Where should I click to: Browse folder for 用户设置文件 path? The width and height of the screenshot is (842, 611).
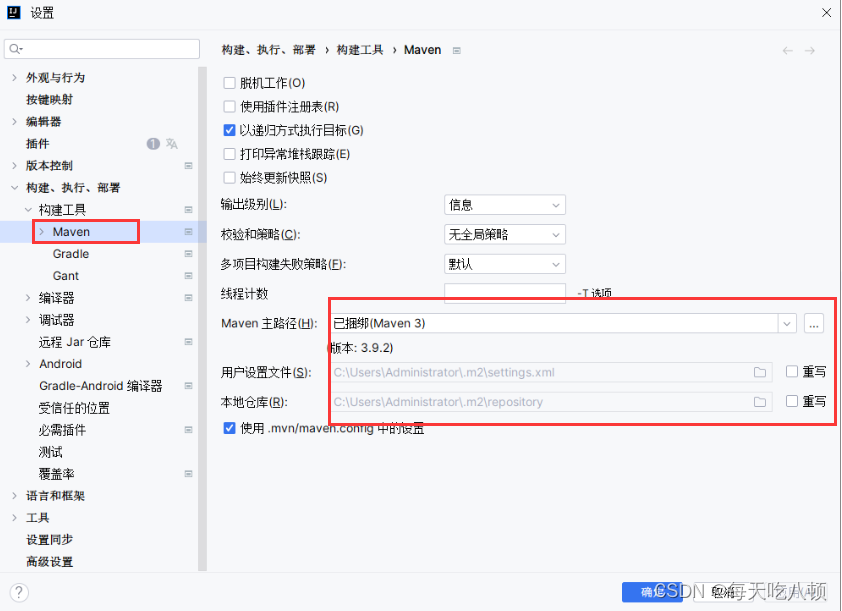(x=759, y=372)
